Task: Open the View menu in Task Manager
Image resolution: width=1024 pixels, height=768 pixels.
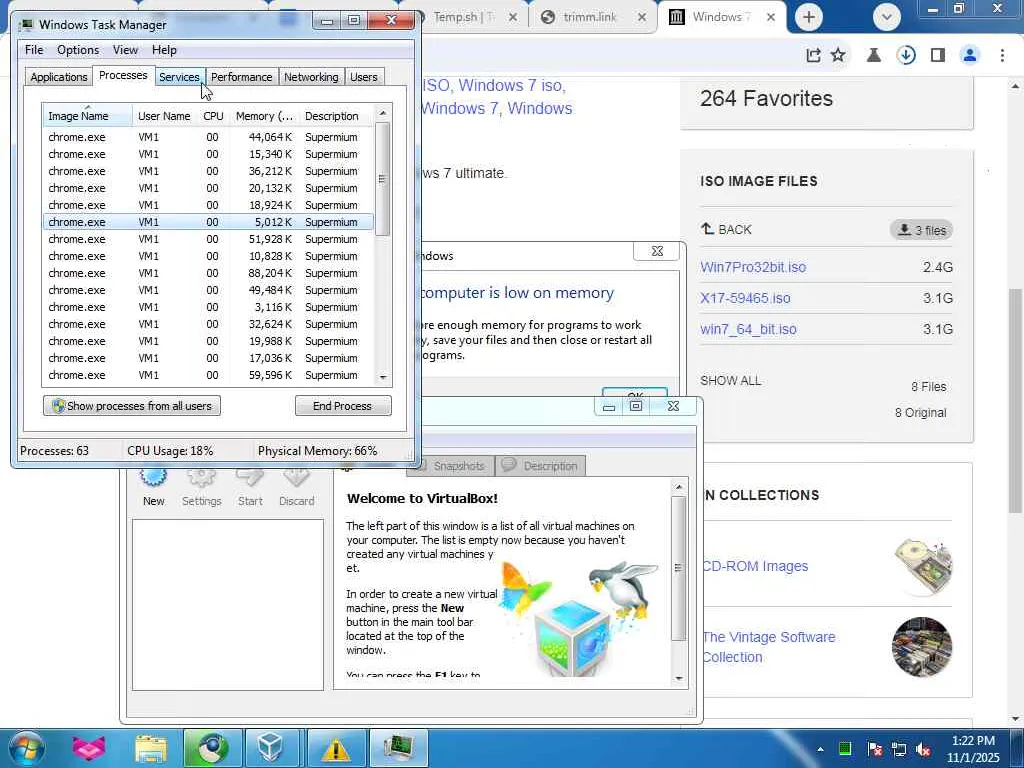Action: click(x=125, y=50)
